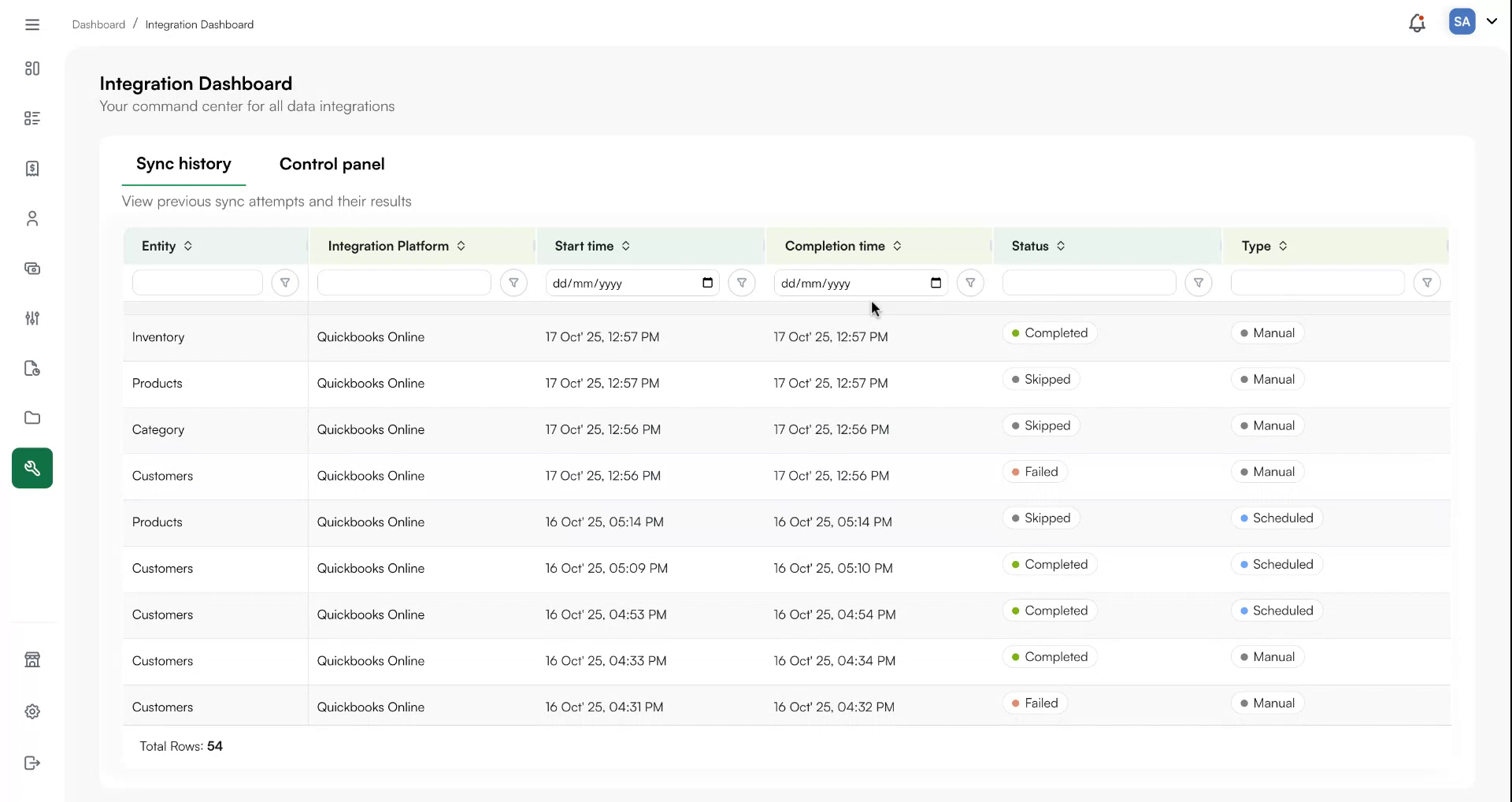Image resolution: width=1512 pixels, height=802 pixels.
Task: Open the transactions receipt icon in sidebar
Action: click(x=32, y=169)
